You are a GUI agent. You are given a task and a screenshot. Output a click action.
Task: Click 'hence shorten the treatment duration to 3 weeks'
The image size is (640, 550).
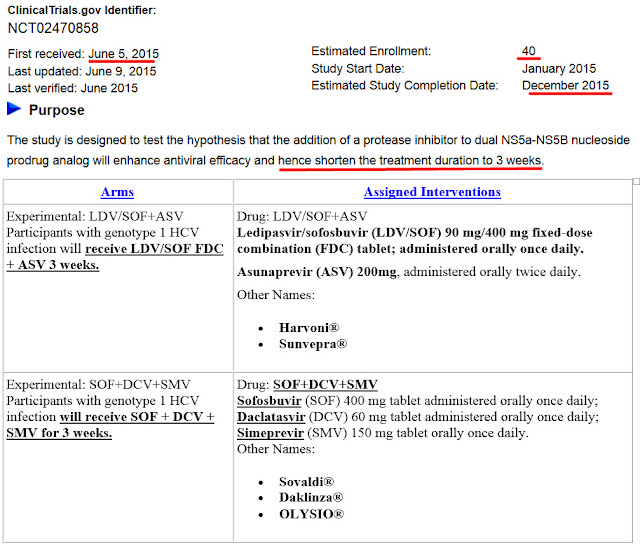point(410,160)
